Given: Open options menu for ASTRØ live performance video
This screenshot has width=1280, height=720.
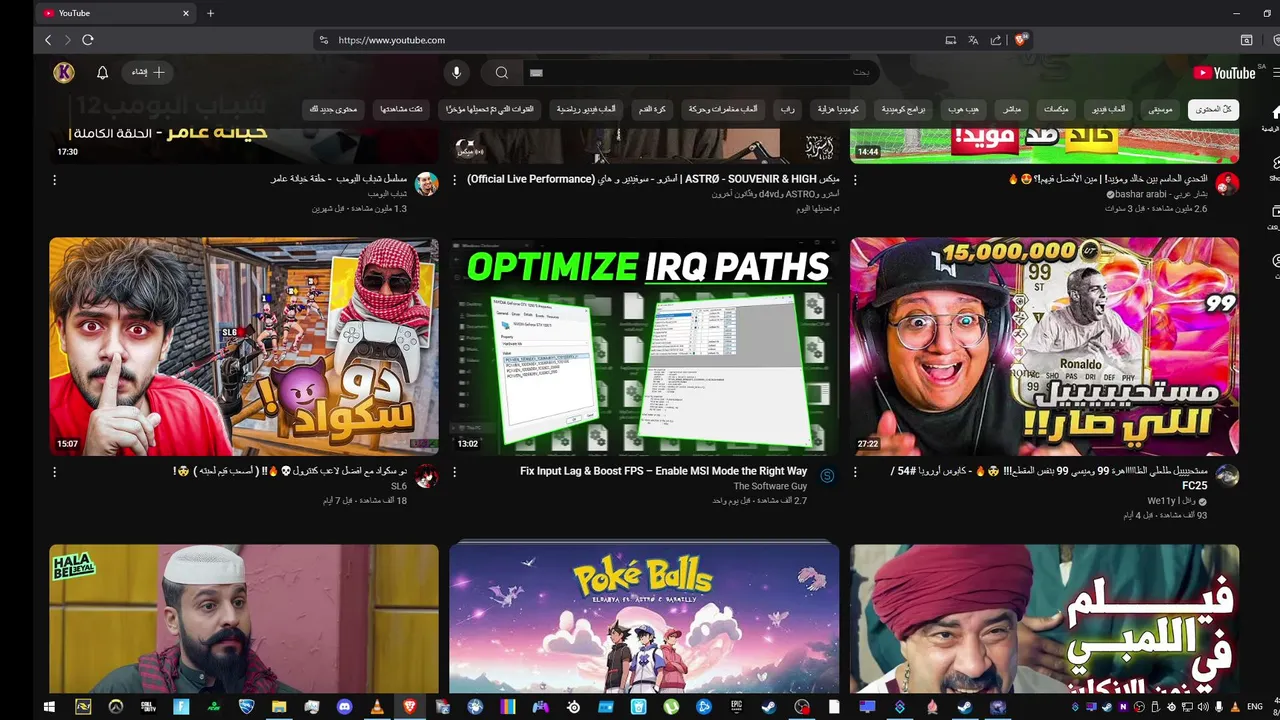Looking at the screenshot, I should (x=455, y=180).
